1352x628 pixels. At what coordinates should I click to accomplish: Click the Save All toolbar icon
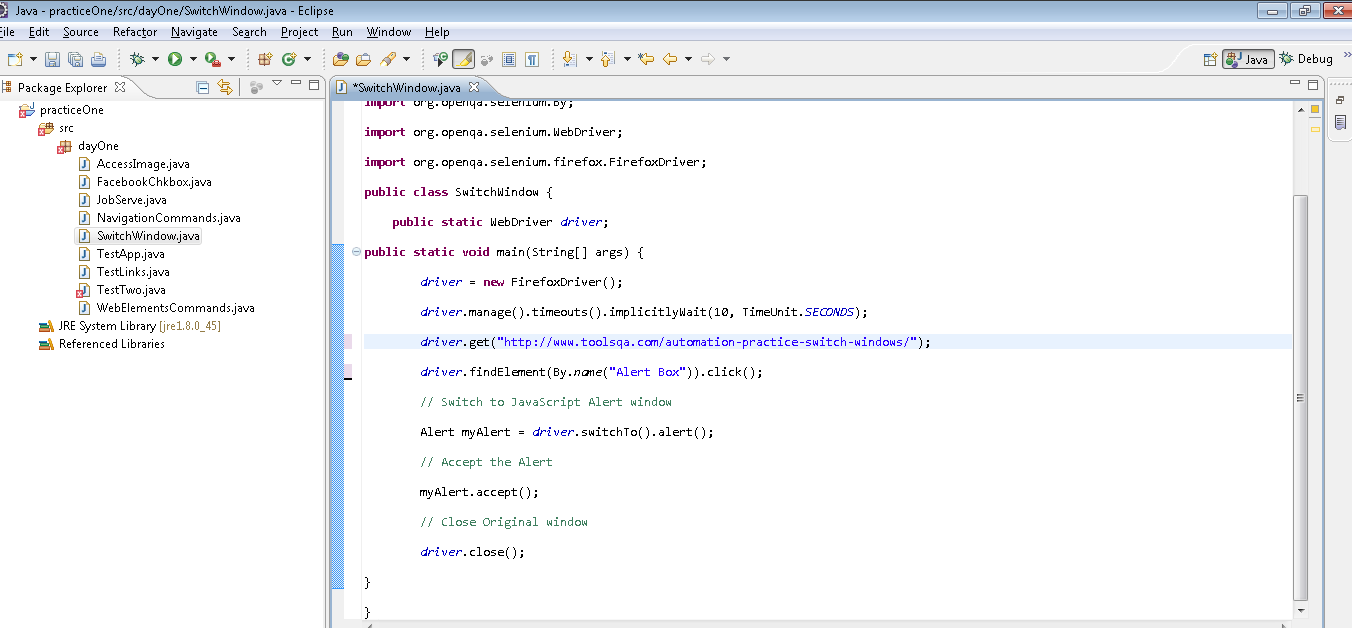[x=75, y=59]
